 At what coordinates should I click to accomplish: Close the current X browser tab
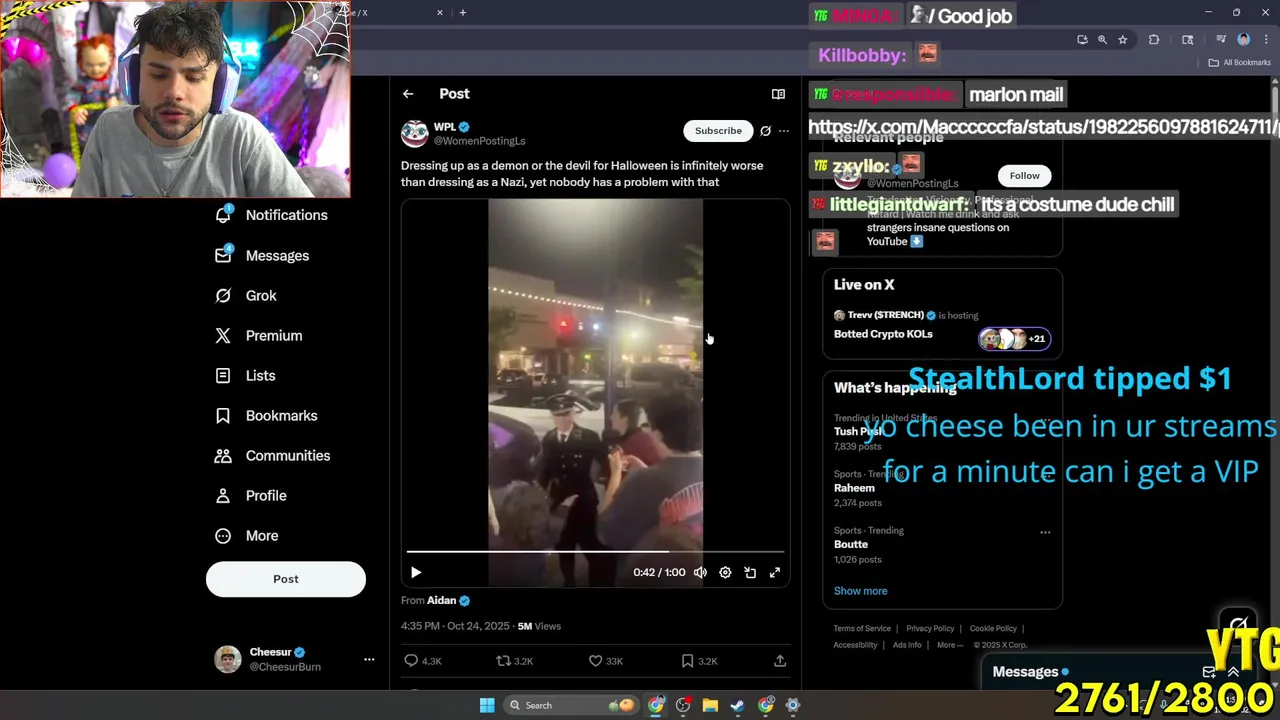point(440,12)
